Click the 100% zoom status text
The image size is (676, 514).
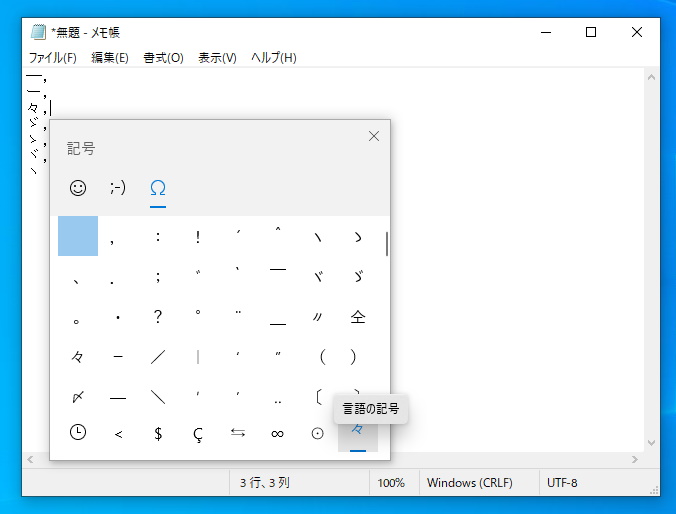click(391, 483)
